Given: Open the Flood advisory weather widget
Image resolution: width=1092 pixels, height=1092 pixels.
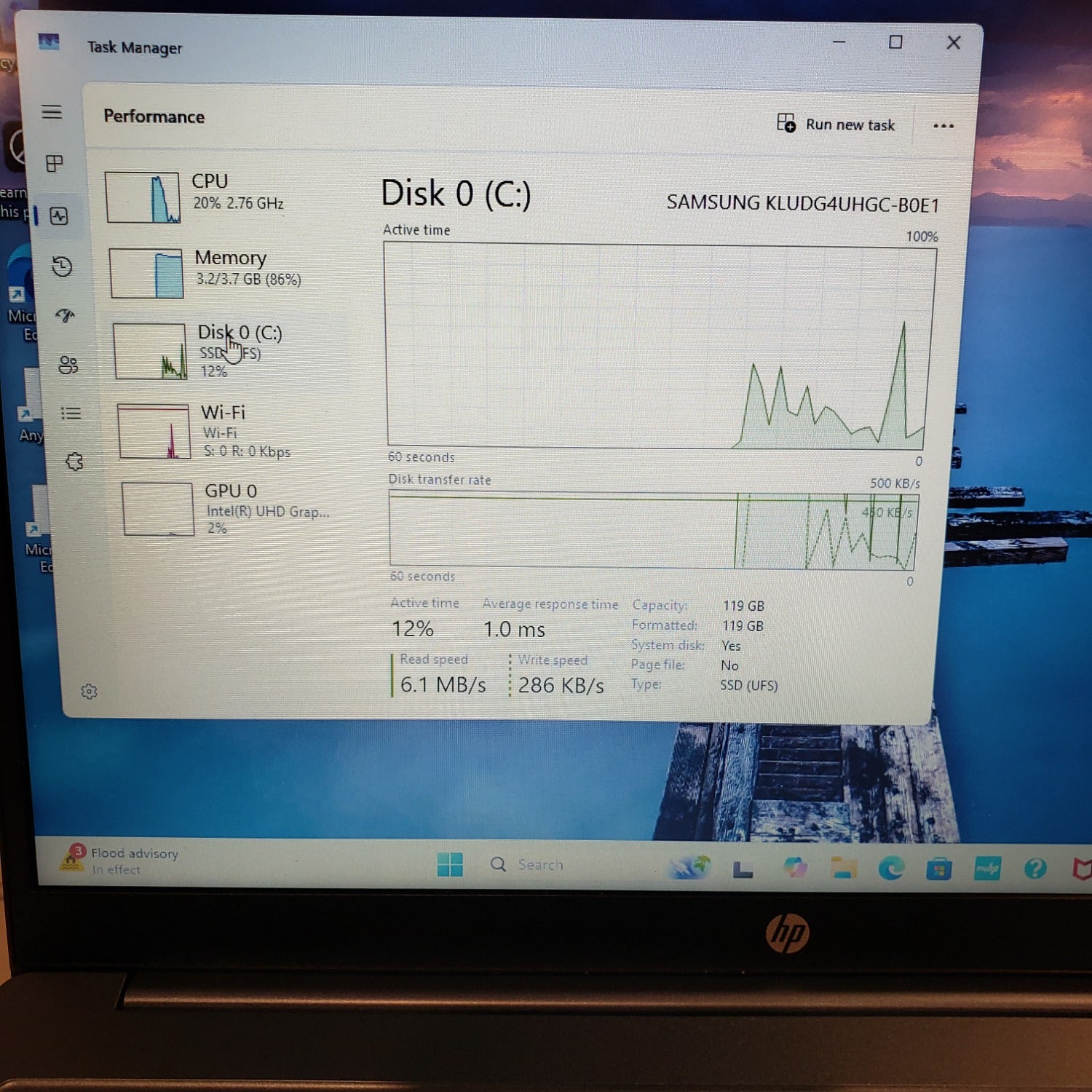Looking at the screenshot, I should (120, 860).
